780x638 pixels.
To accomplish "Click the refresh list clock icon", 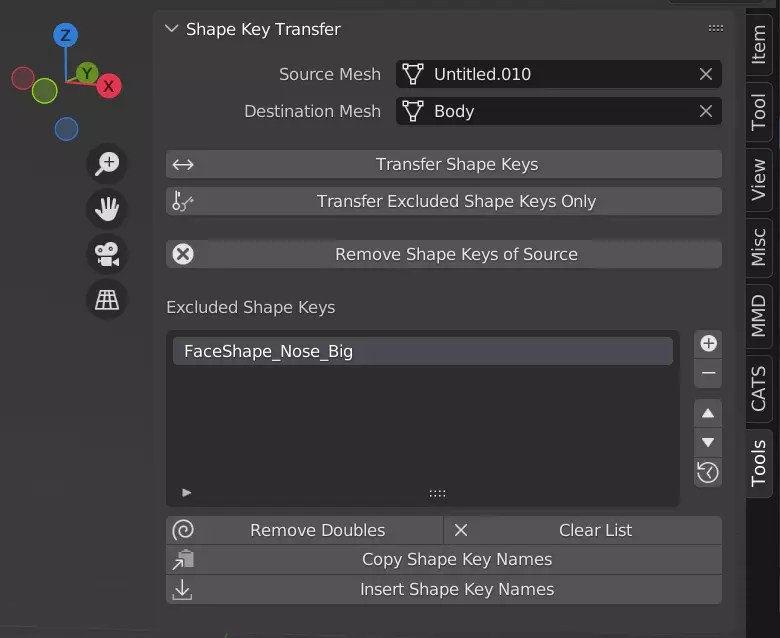I will [708, 472].
